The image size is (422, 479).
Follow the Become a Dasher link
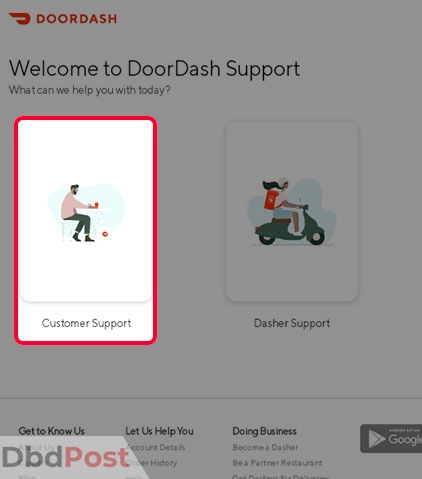click(x=265, y=447)
